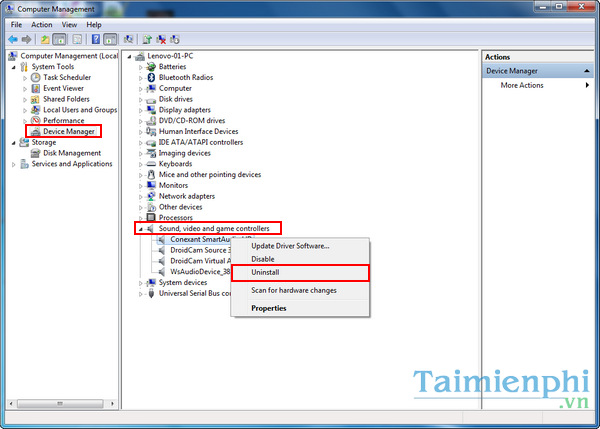
Task: Click the blue Back arrow in the toolbar
Action: coord(13,39)
